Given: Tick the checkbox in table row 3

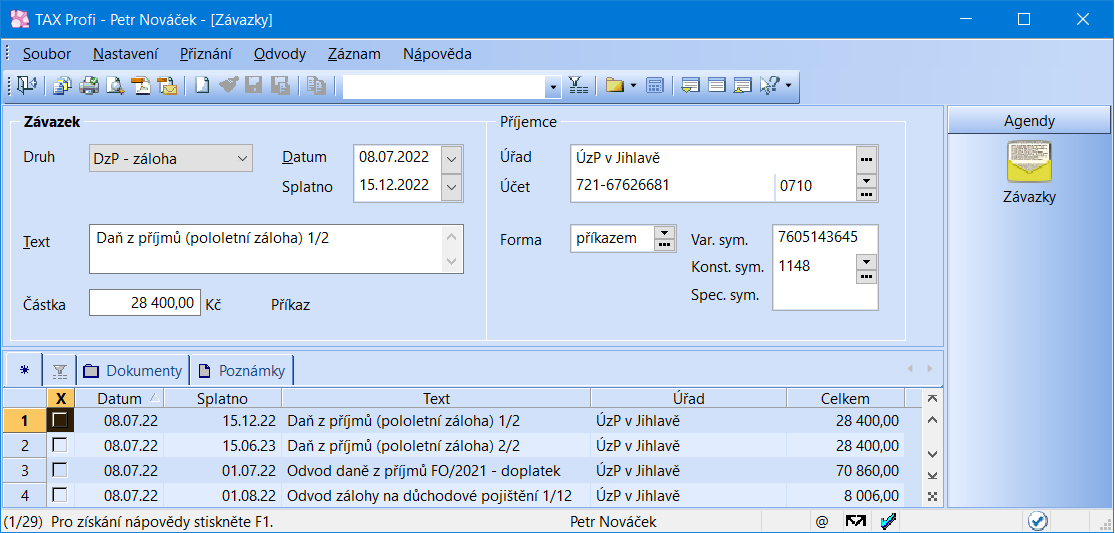Looking at the screenshot, I should point(60,470).
